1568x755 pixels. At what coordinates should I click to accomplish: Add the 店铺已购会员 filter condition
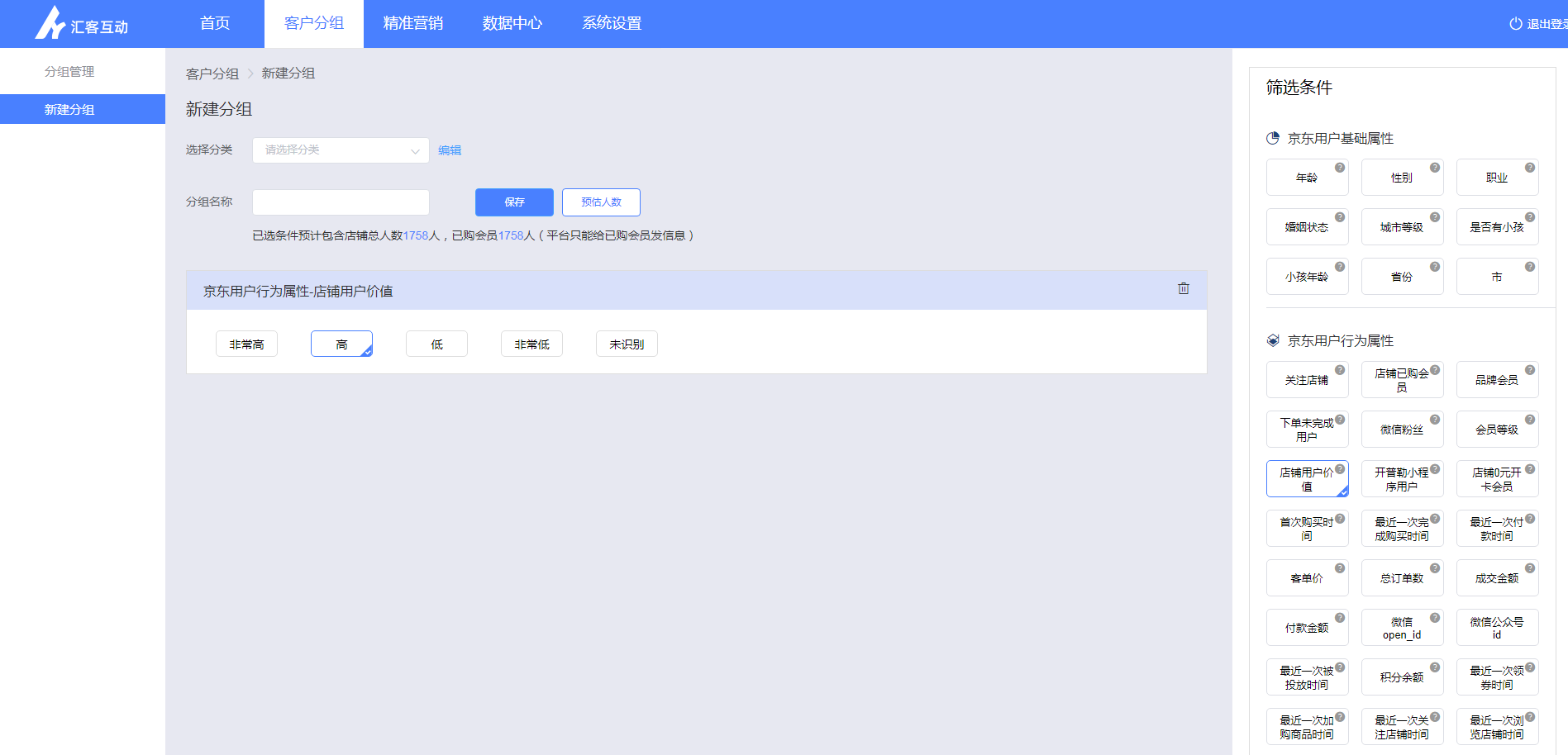click(1402, 380)
